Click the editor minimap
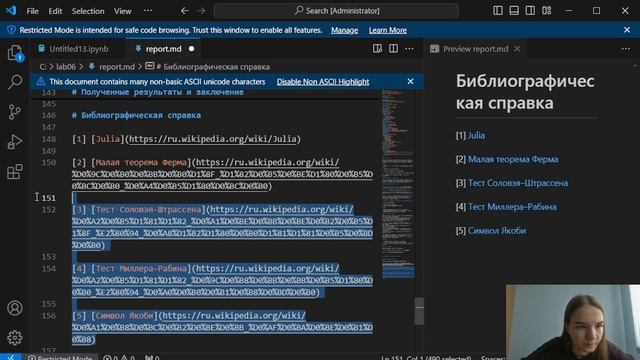The height and width of the screenshot is (360, 640). point(398,184)
